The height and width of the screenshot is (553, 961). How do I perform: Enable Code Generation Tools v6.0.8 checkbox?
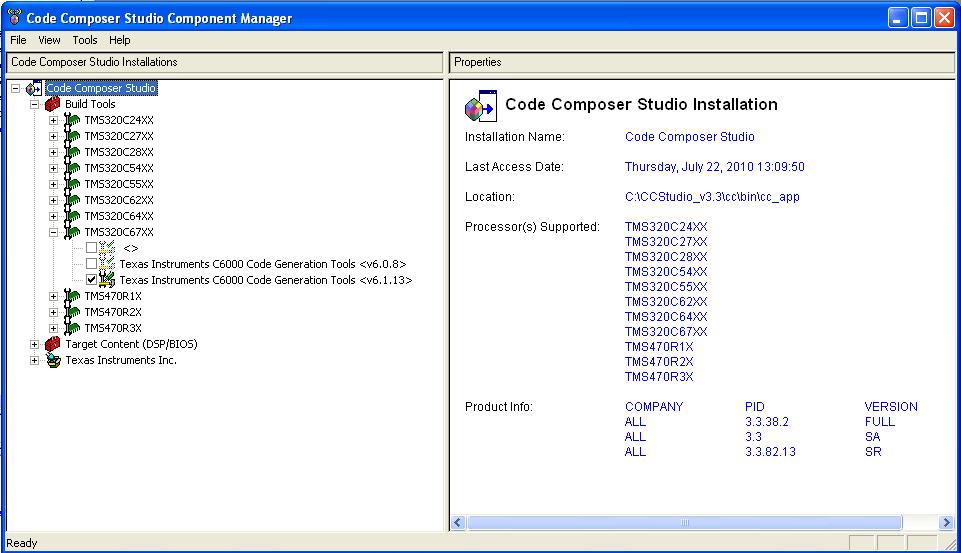click(91, 264)
